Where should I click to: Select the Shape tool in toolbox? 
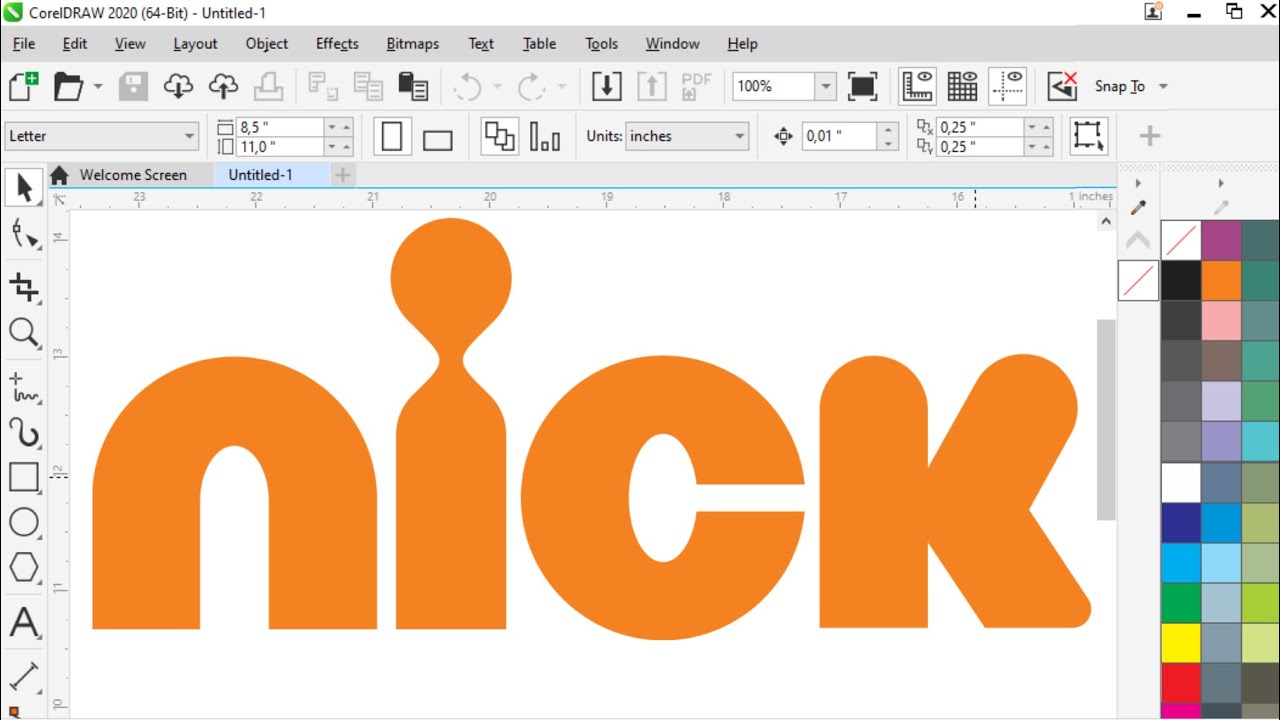(24, 236)
